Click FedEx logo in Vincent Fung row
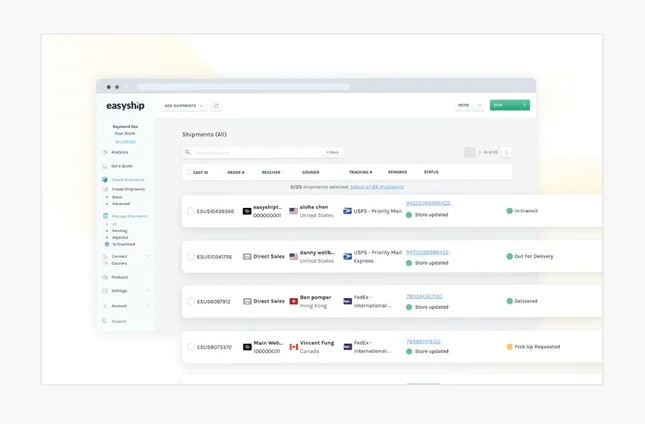The height and width of the screenshot is (424, 645). (x=348, y=347)
